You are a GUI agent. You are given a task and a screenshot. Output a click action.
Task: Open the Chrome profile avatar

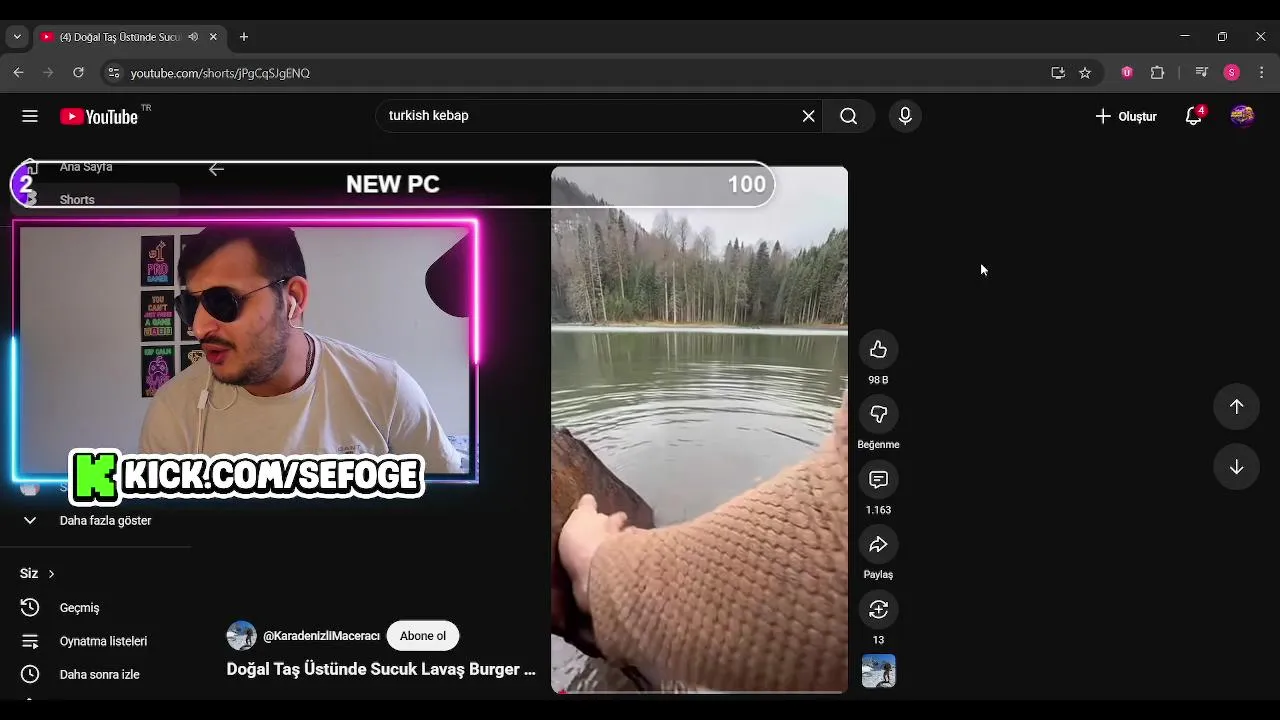tap(1232, 73)
